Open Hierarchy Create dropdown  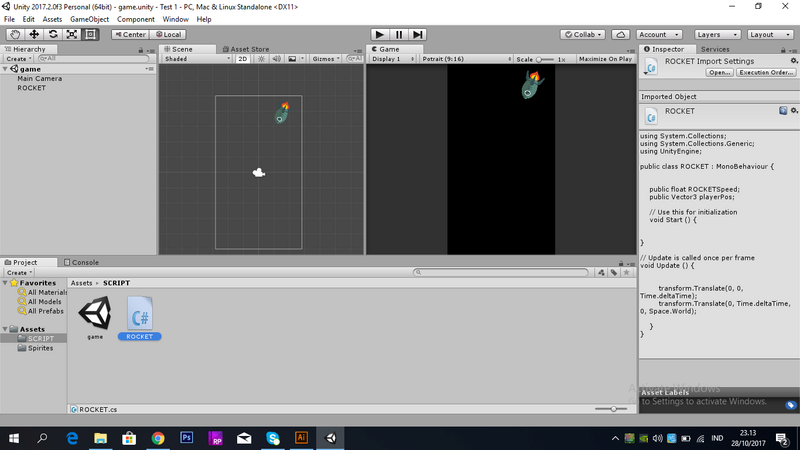point(19,59)
